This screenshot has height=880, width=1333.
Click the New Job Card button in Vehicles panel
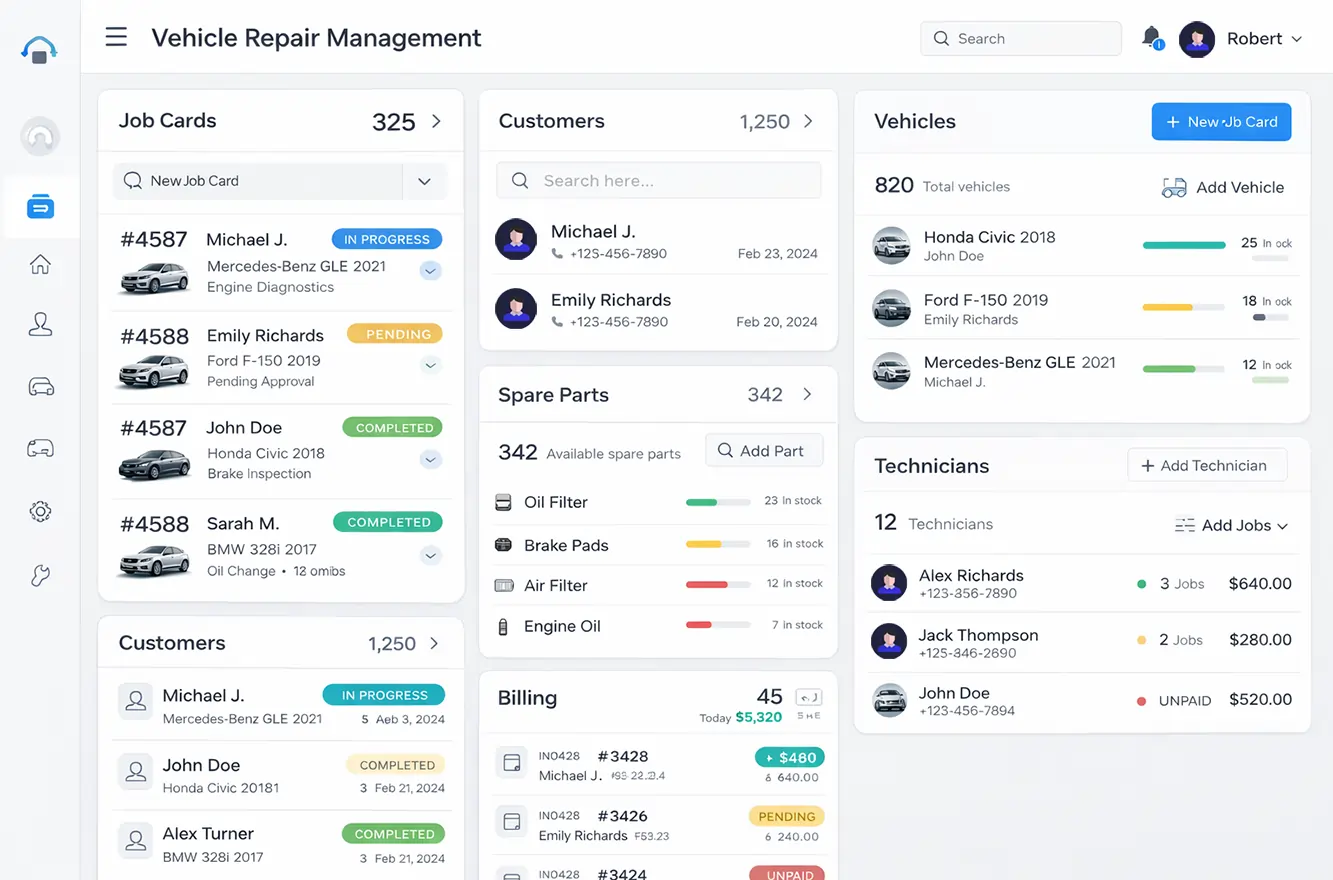pos(1221,121)
